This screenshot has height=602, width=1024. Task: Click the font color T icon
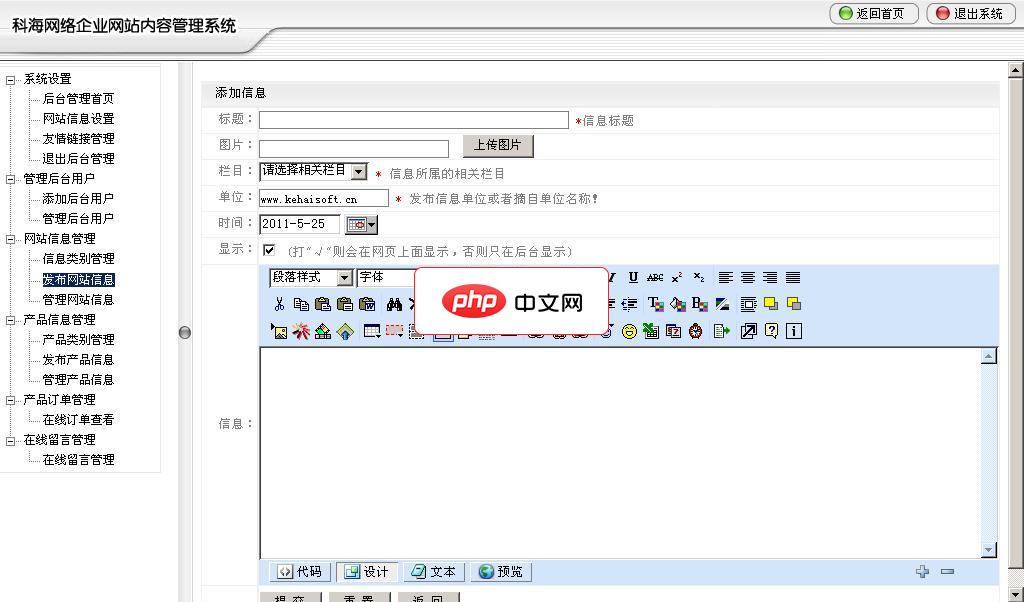pyautogui.click(x=655, y=304)
